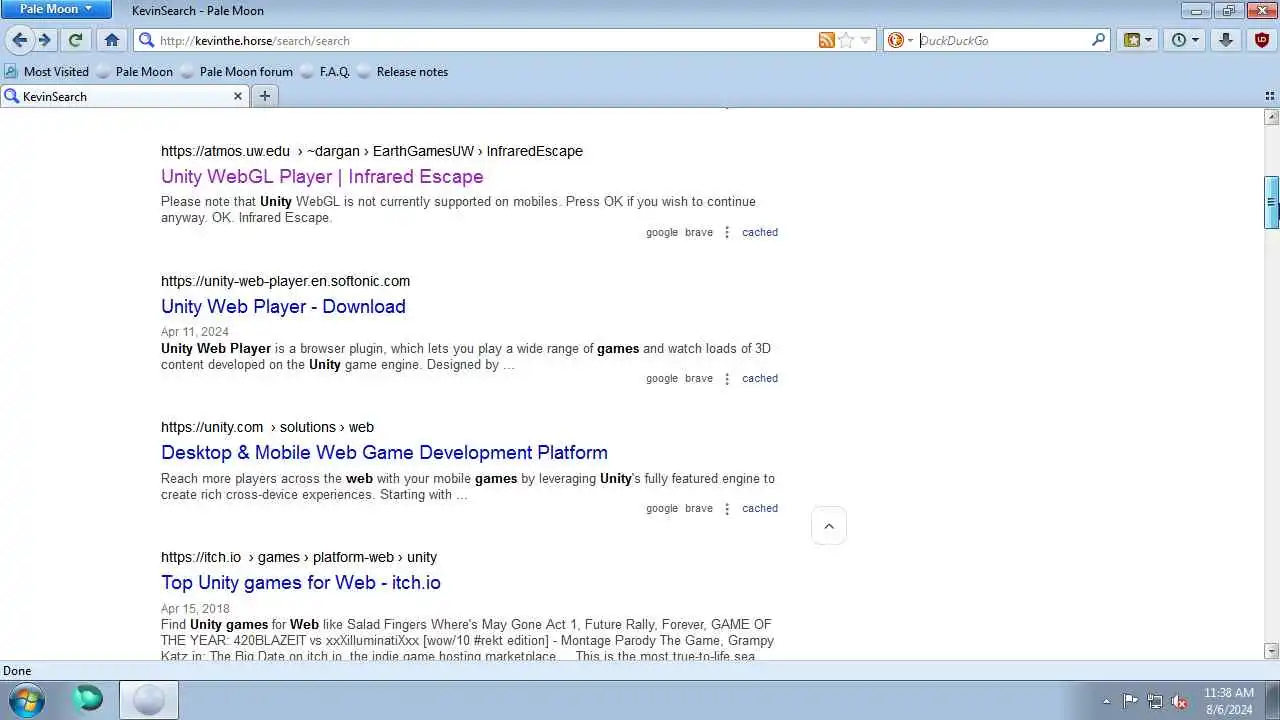Open more options dots for unity.com result

point(727,508)
